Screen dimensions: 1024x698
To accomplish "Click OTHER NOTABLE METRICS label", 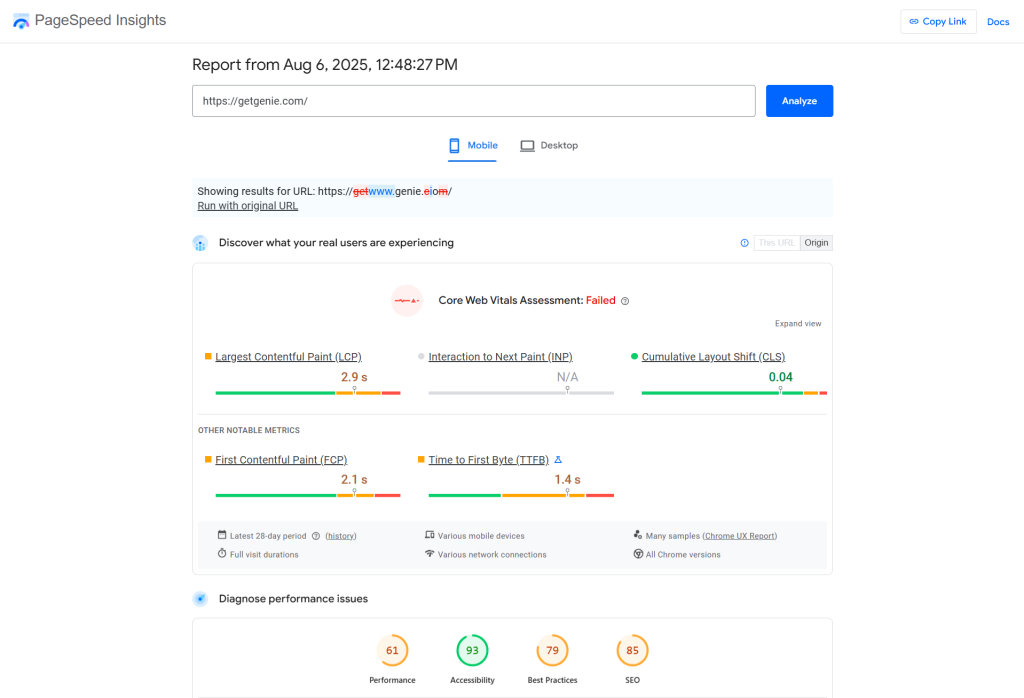I will coord(249,430).
